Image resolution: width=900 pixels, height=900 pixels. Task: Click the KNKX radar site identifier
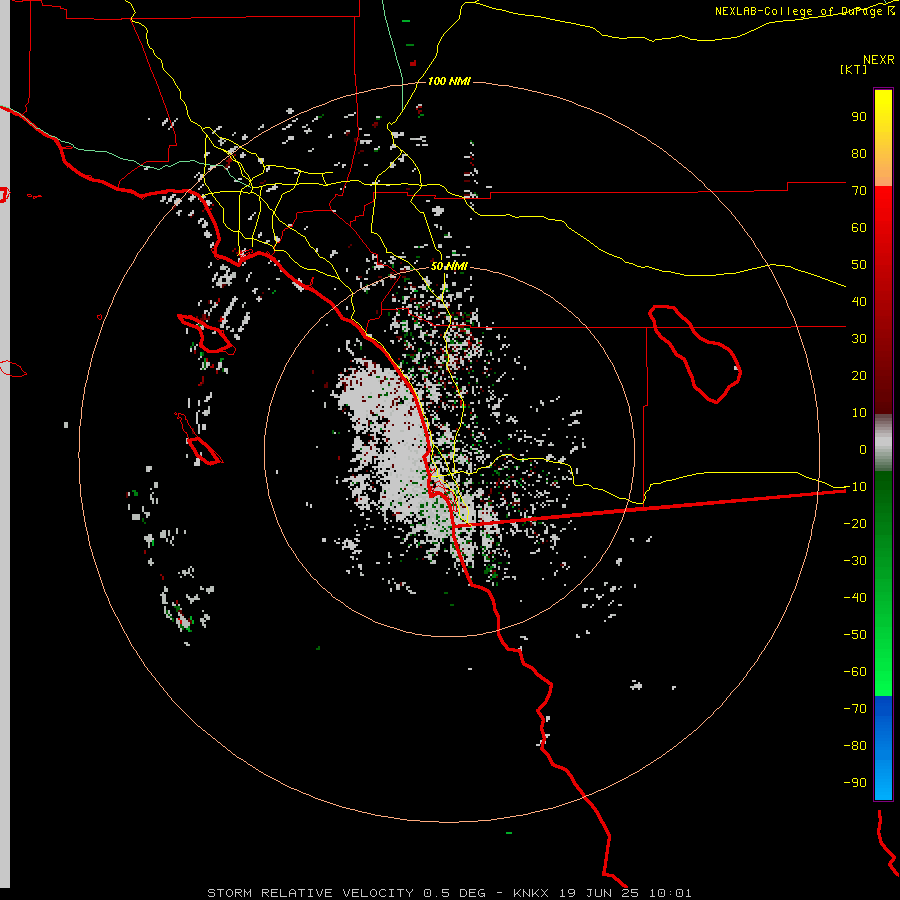click(x=531, y=893)
